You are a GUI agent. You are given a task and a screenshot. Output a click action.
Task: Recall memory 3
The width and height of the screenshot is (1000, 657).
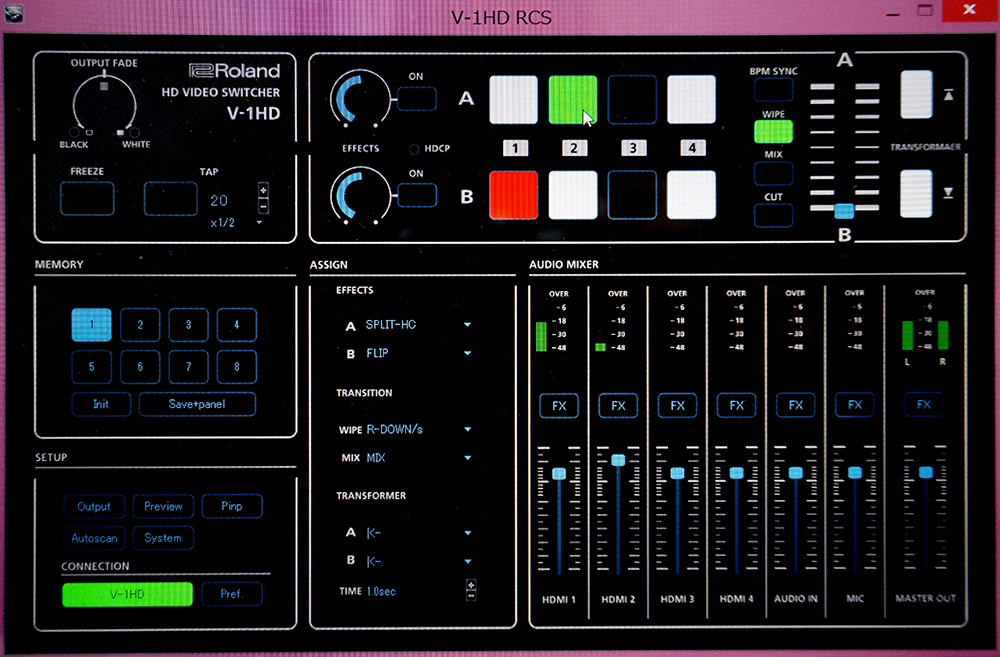coord(188,325)
